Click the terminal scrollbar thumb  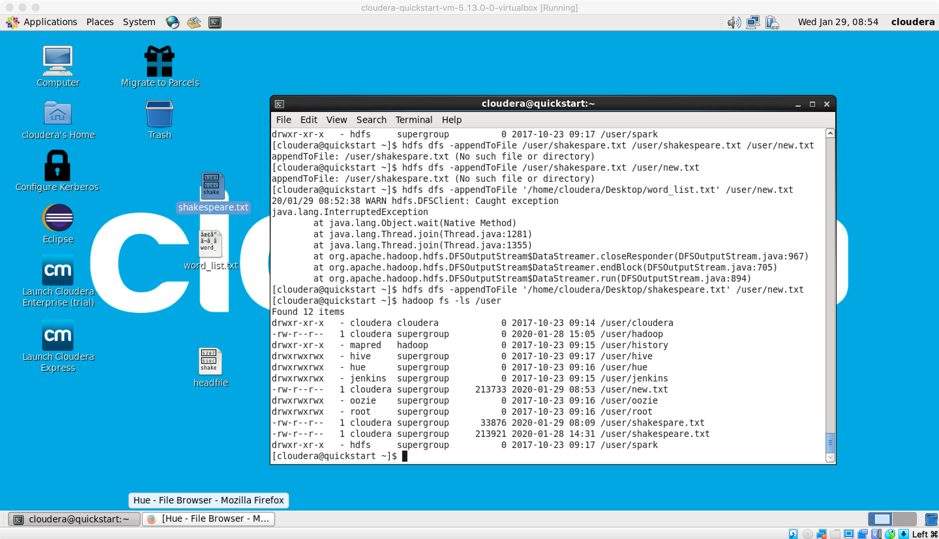tap(830, 443)
